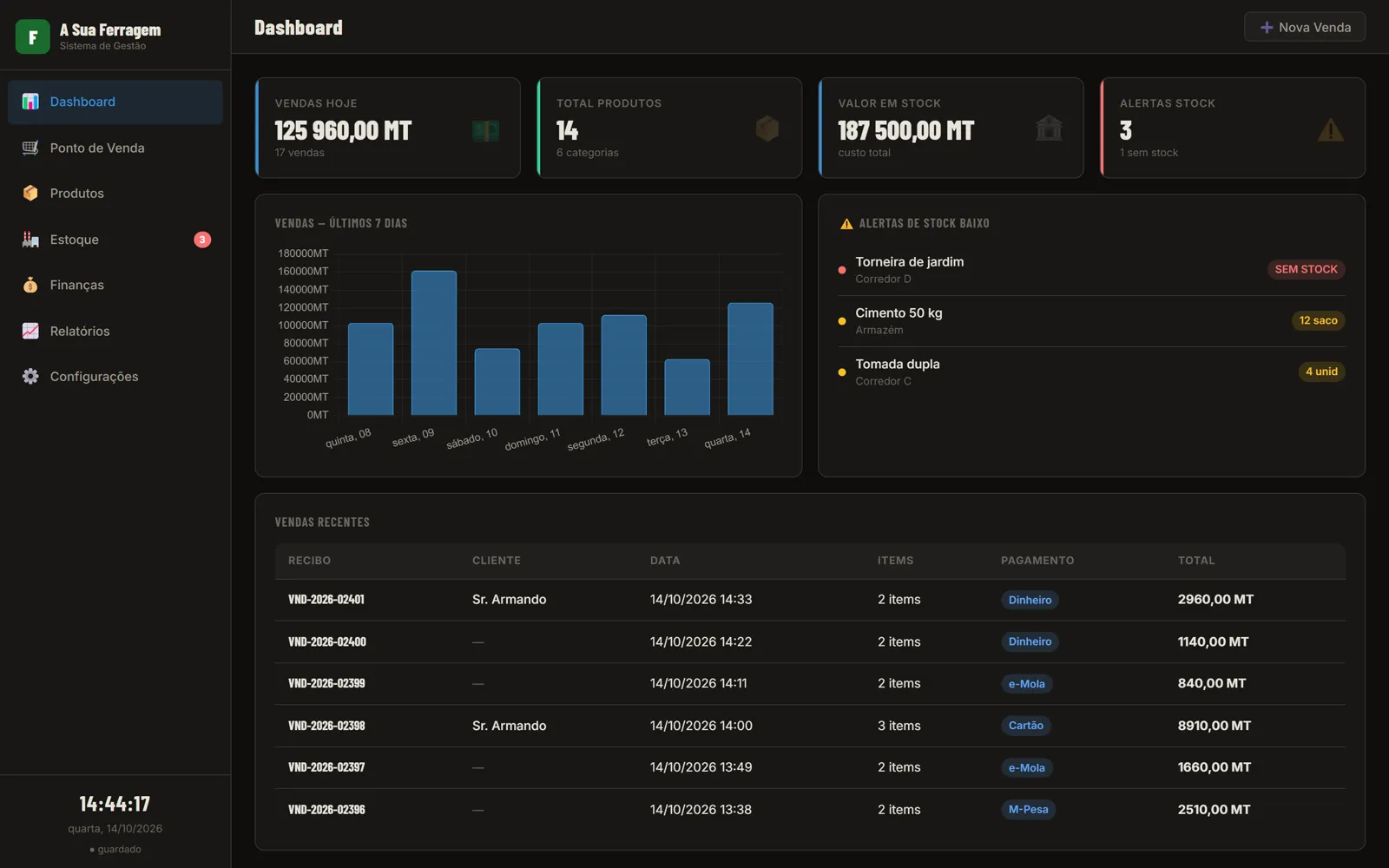This screenshot has width=1389, height=868.
Task: Click the Dashboard sidebar icon
Action: click(30, 102)
